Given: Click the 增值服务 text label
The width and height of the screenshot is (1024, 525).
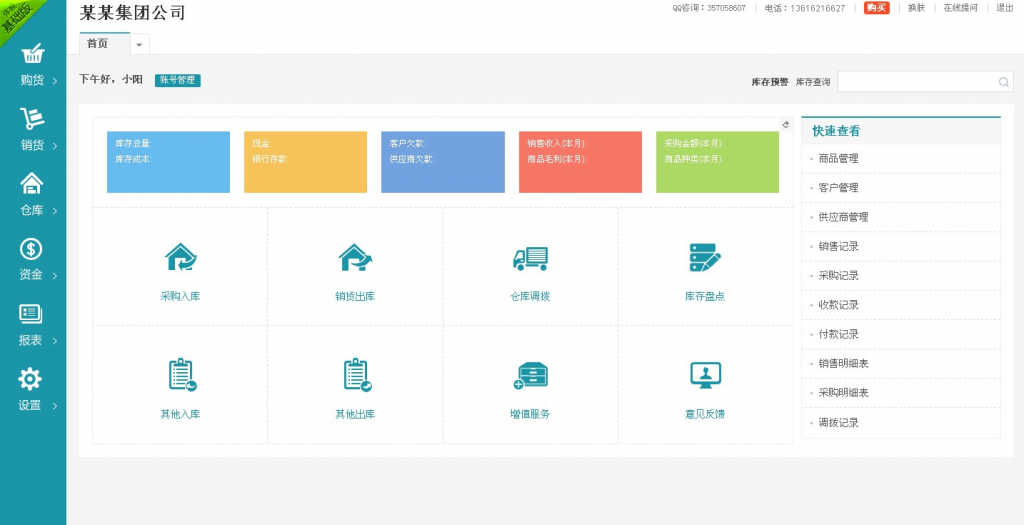Looking at the screenshot, I should 530,414.
